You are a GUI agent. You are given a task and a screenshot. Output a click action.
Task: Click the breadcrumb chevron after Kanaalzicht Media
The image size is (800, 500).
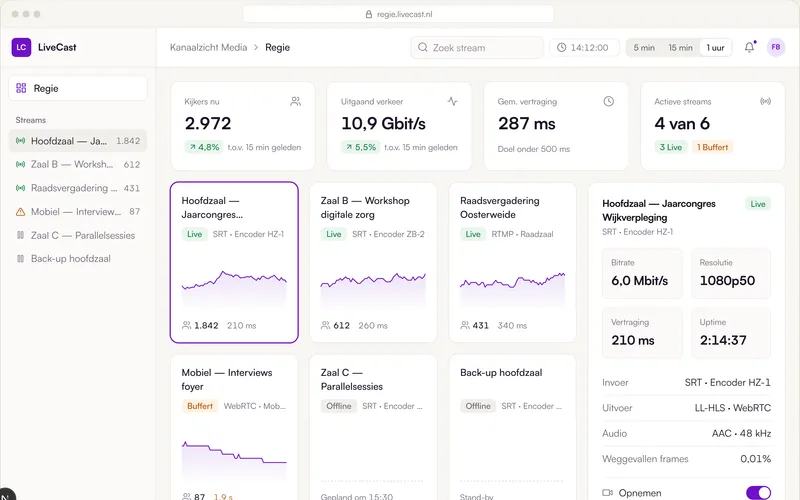coord(256,47)
